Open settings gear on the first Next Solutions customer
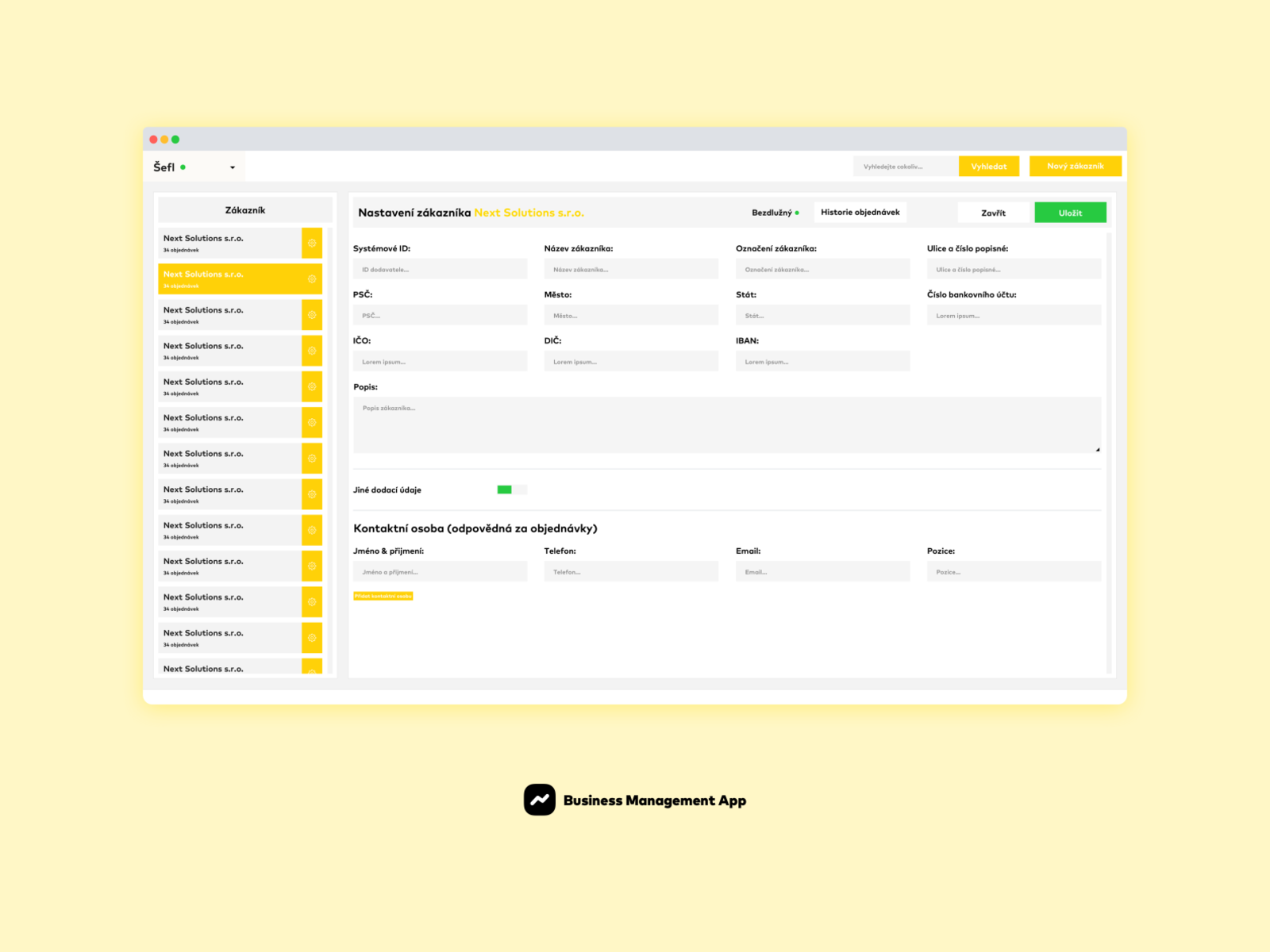 tap(312, 243)
